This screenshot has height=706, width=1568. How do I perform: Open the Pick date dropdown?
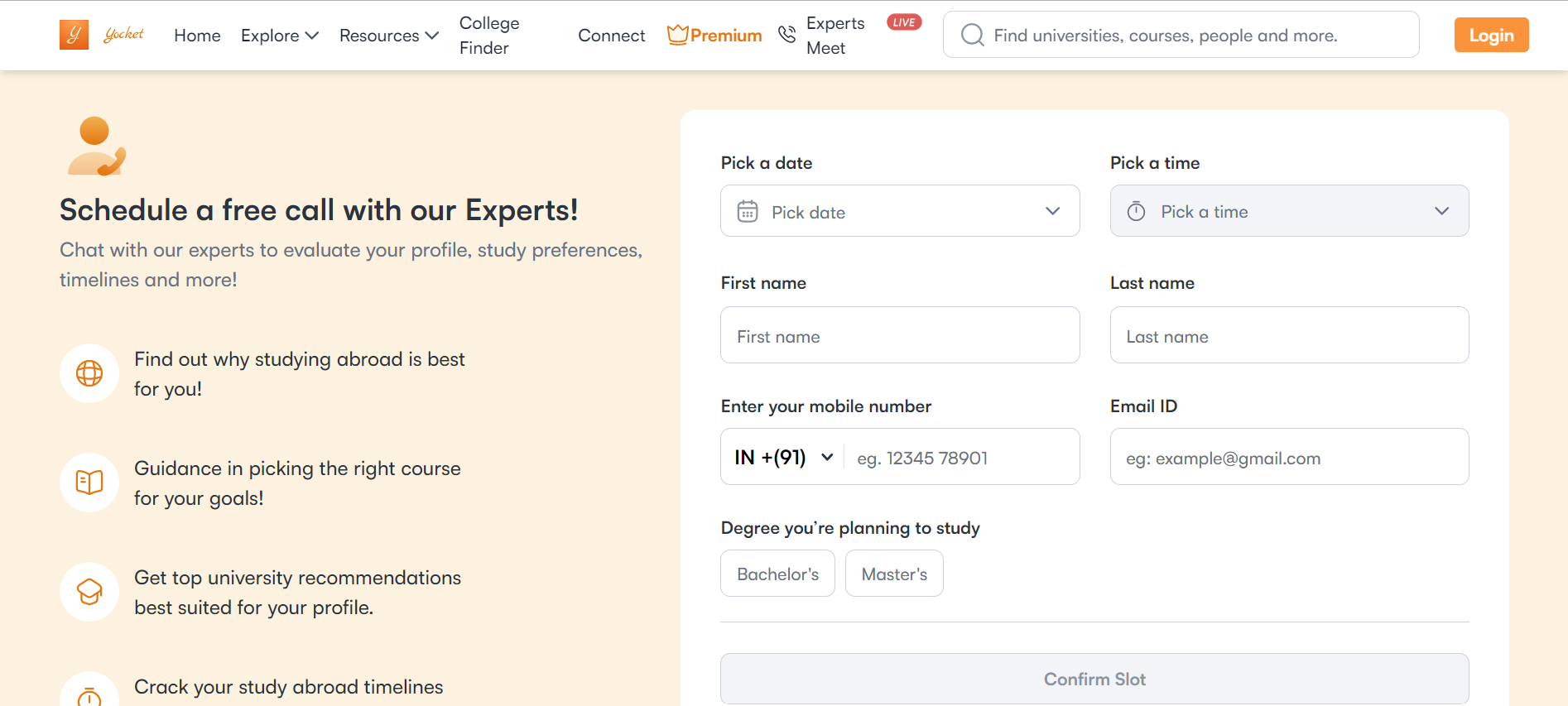(x=900, y=211)
